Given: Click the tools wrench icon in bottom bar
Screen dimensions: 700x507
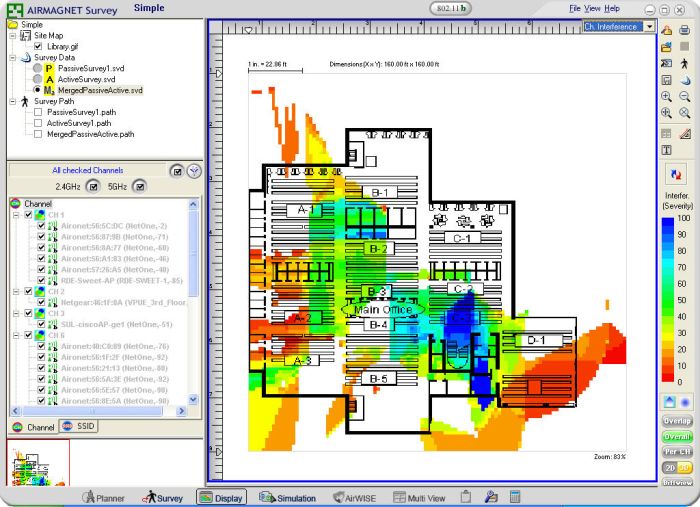Looking at the screenshot, I should click(491, 497).
